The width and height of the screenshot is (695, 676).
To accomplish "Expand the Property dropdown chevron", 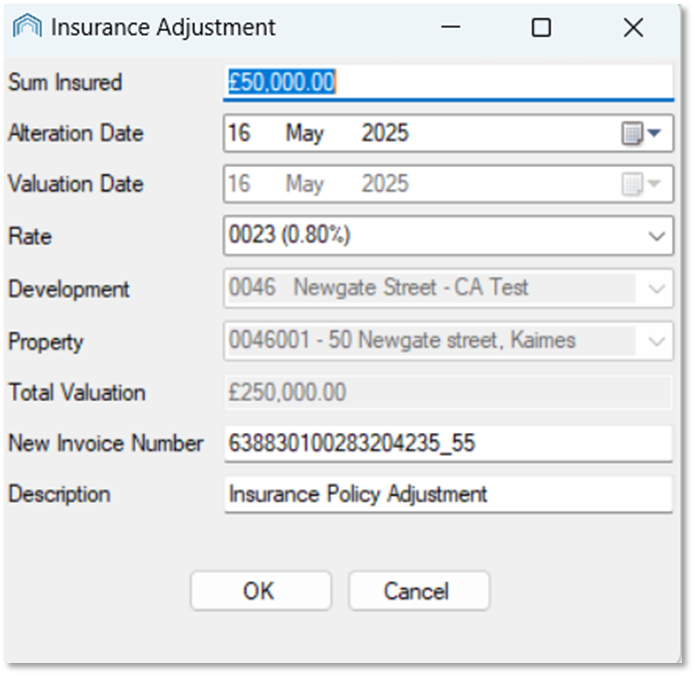I will [656, 342].
